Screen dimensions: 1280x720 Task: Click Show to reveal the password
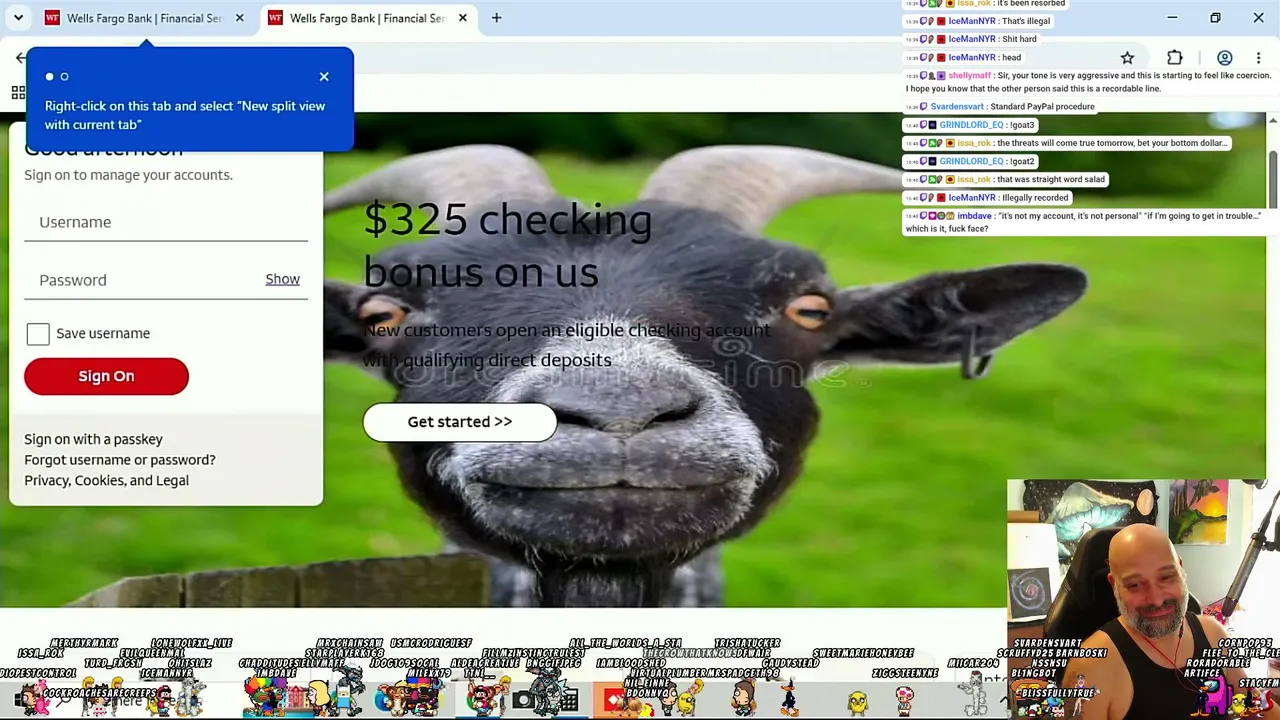point(282,279)
